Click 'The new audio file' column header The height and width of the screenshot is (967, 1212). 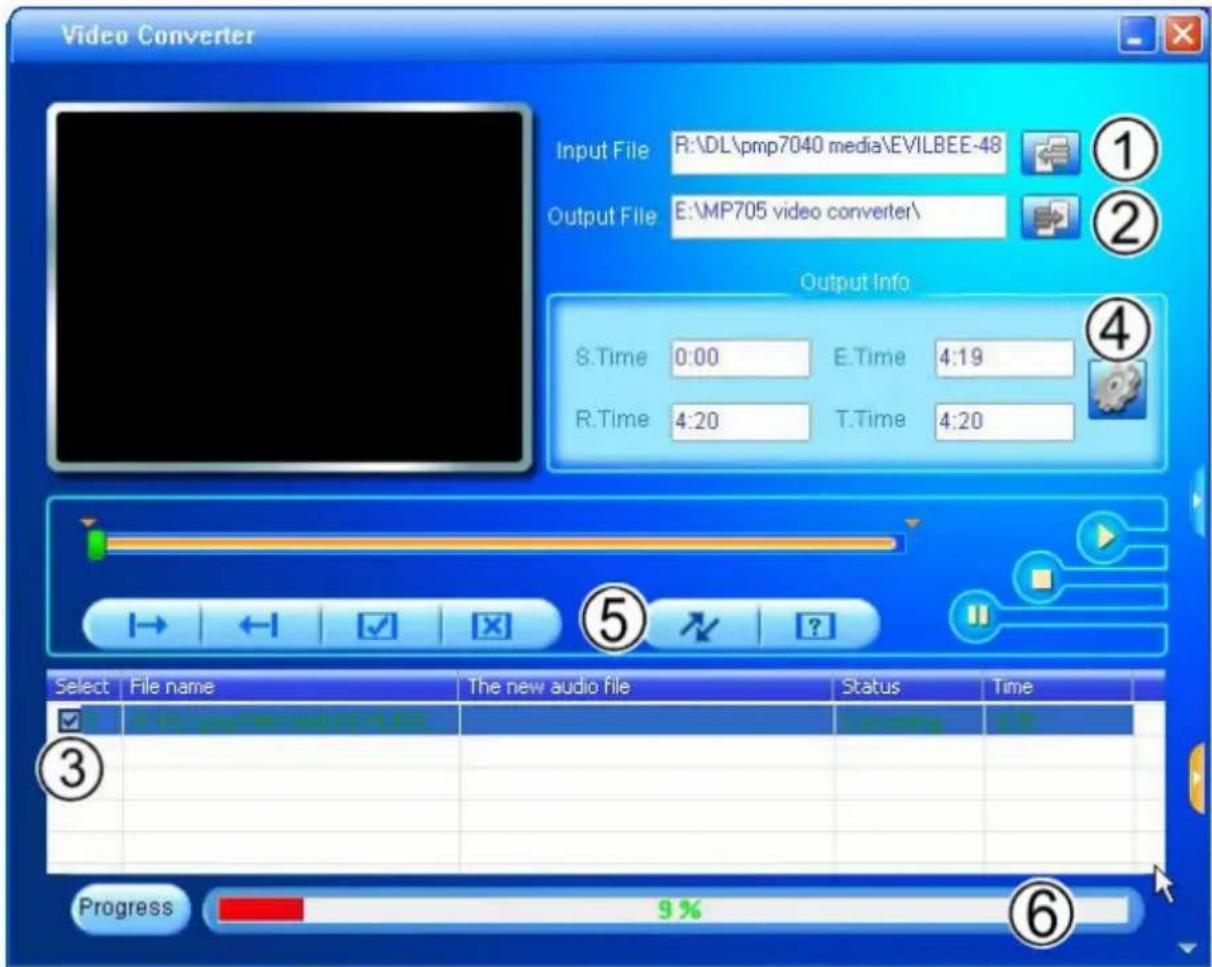[x=646, y=687]
